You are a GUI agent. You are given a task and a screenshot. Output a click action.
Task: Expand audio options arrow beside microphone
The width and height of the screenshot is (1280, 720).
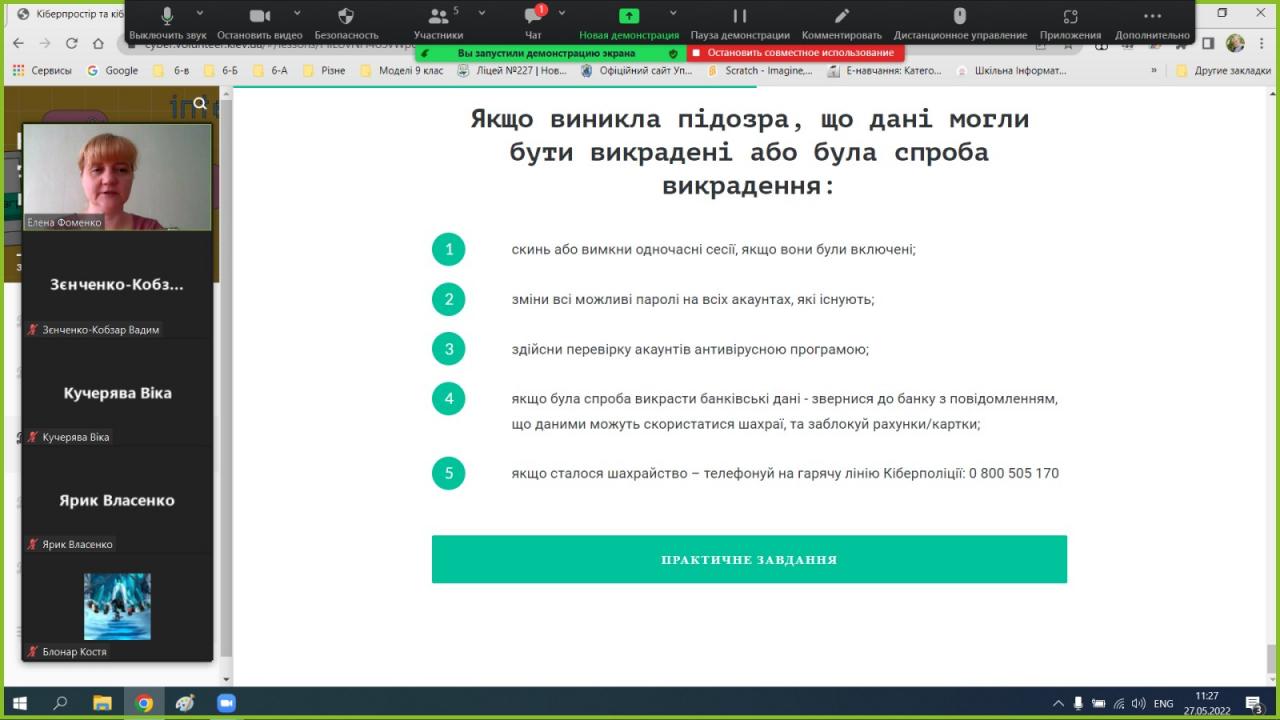[x=200, y=13]
